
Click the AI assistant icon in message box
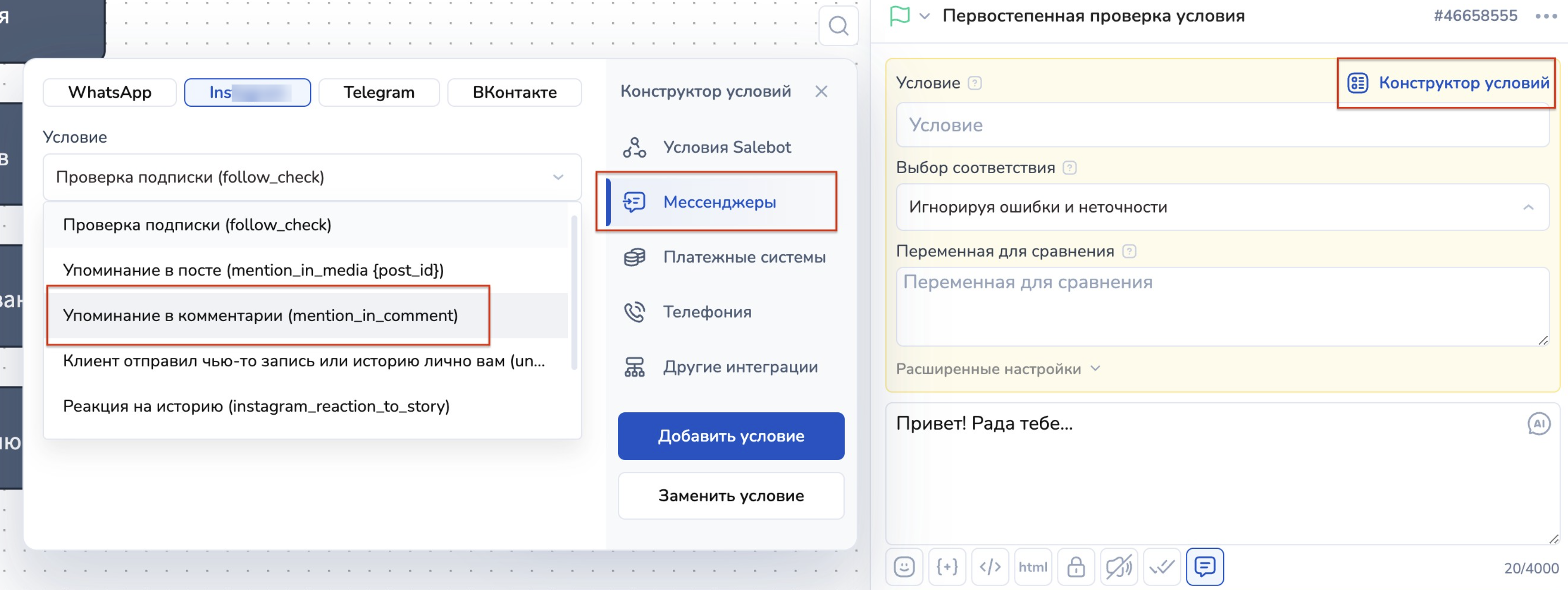1538,424
